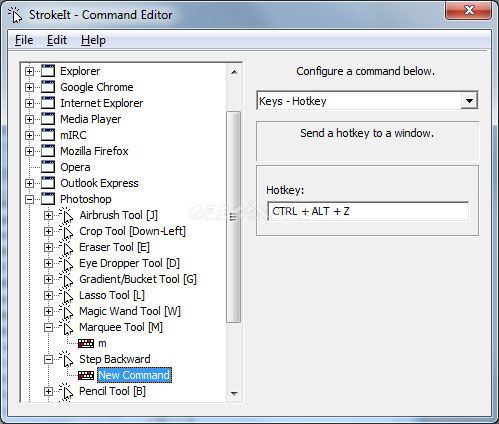Screen dimensions: 499x424
Task: Click the keyboard icon next to 'm'
Action: [x=86, y=343]
